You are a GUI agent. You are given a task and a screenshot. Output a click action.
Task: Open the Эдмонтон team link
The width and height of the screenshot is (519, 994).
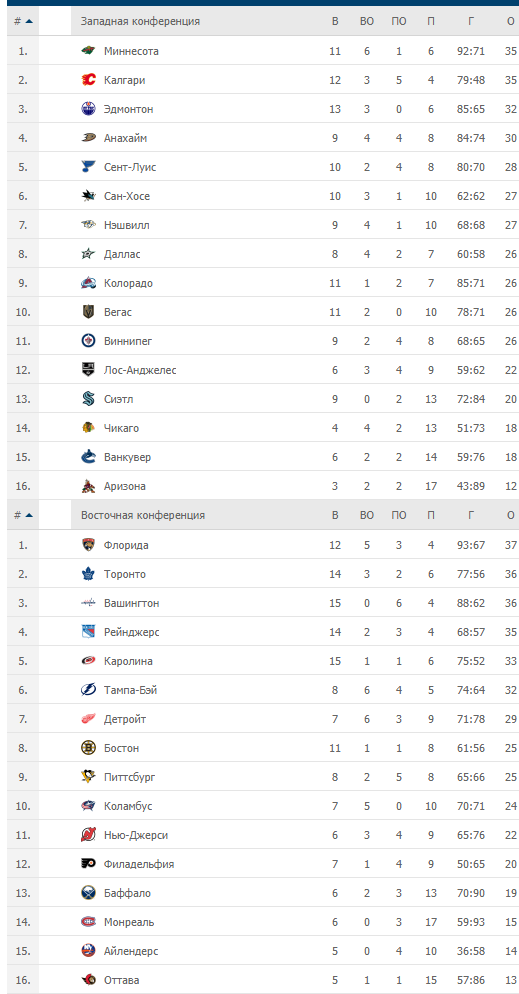[x=129, y=109]
